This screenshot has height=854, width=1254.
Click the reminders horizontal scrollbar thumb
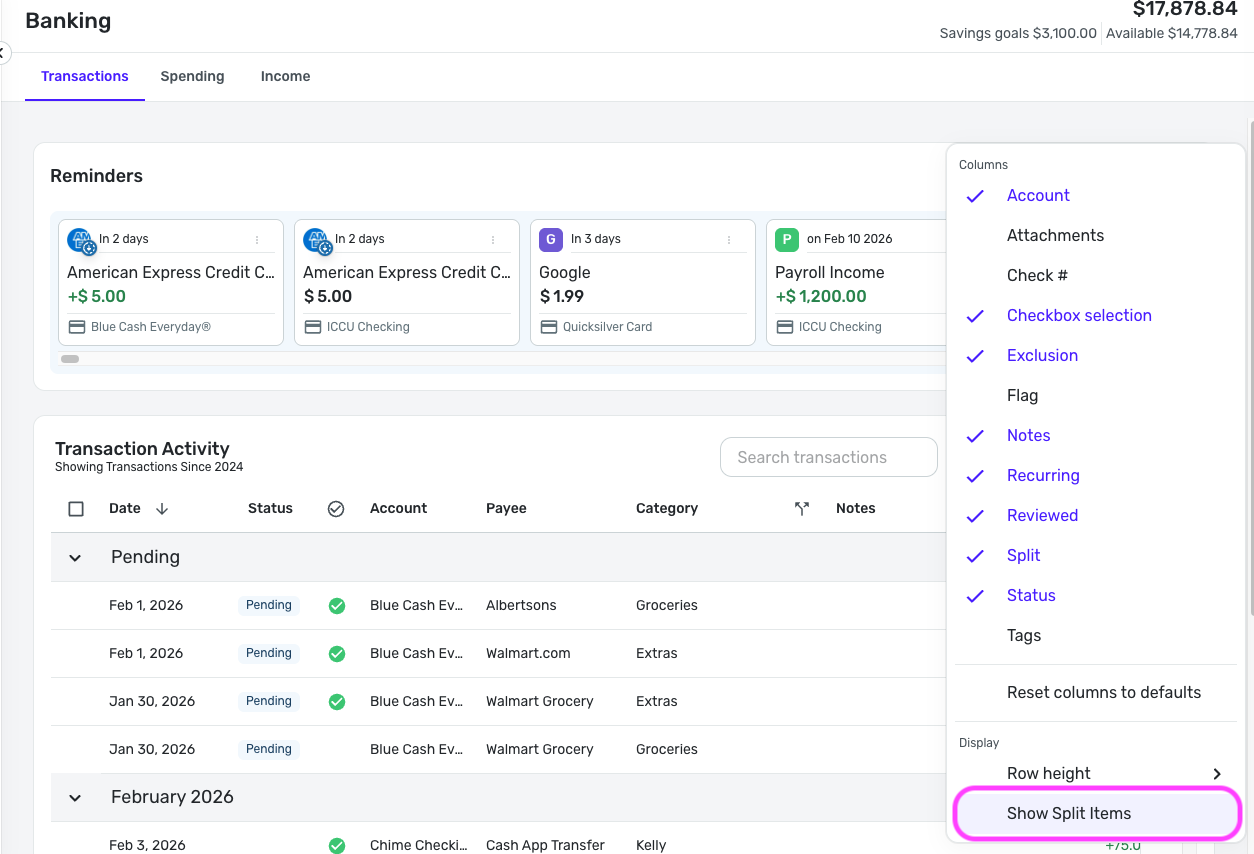click(x=70, y=359)
